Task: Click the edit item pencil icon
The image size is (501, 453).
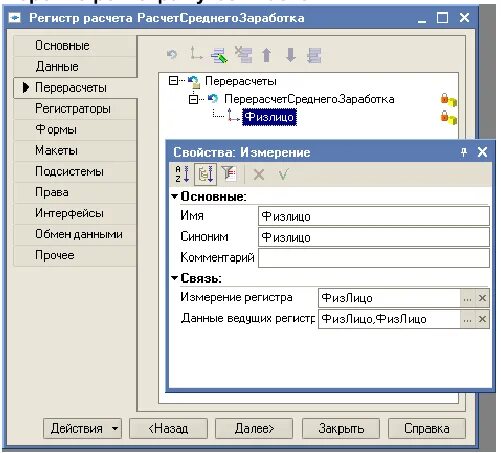Action: 219,55
